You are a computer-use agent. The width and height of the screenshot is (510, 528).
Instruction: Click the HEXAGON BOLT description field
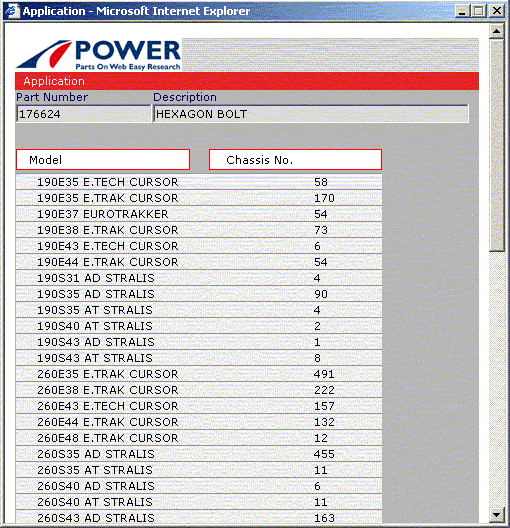click(311, 114)
